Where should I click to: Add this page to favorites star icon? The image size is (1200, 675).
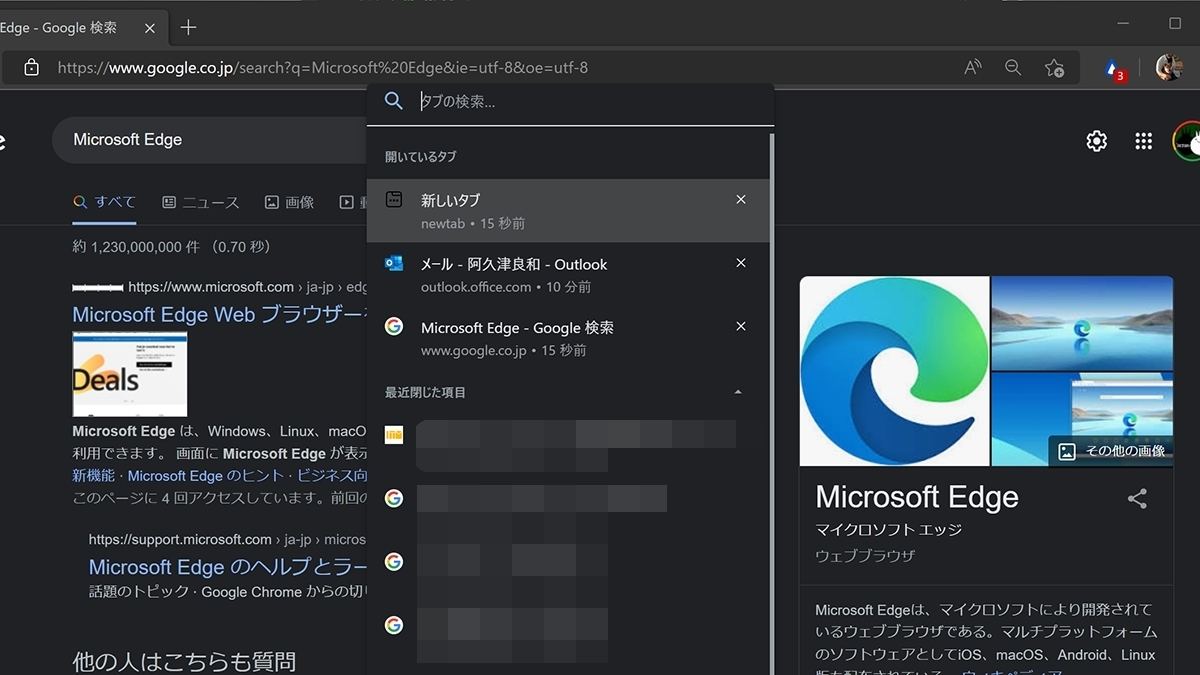[x=1054, y=68]
